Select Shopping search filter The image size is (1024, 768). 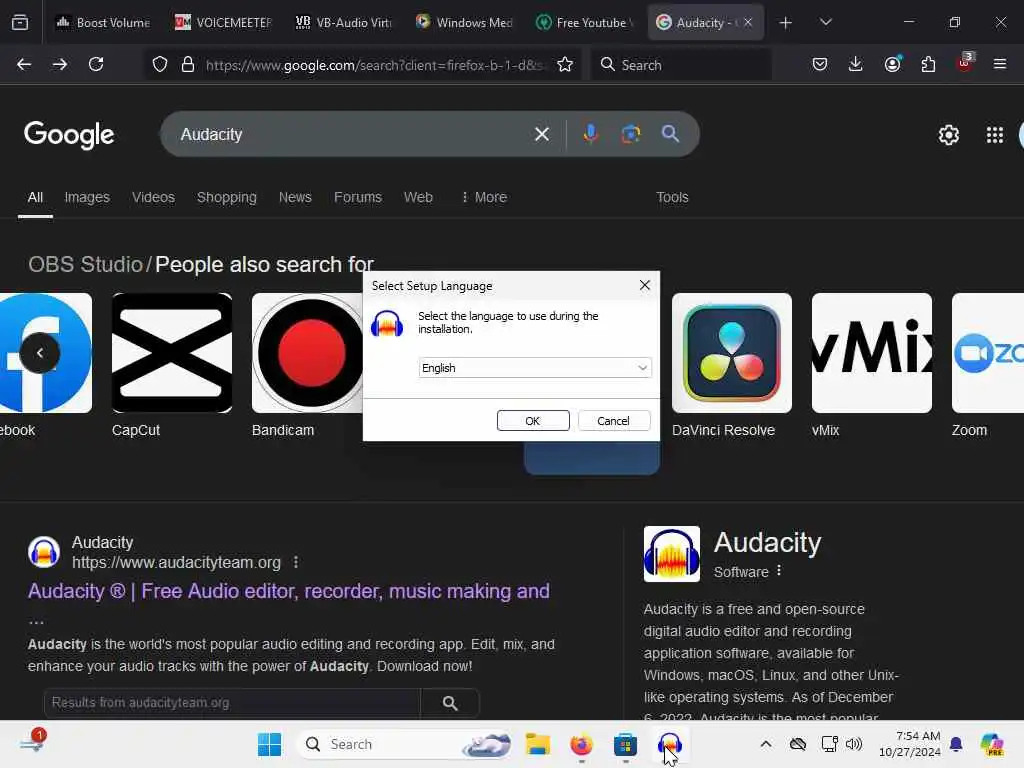[227, 197]
